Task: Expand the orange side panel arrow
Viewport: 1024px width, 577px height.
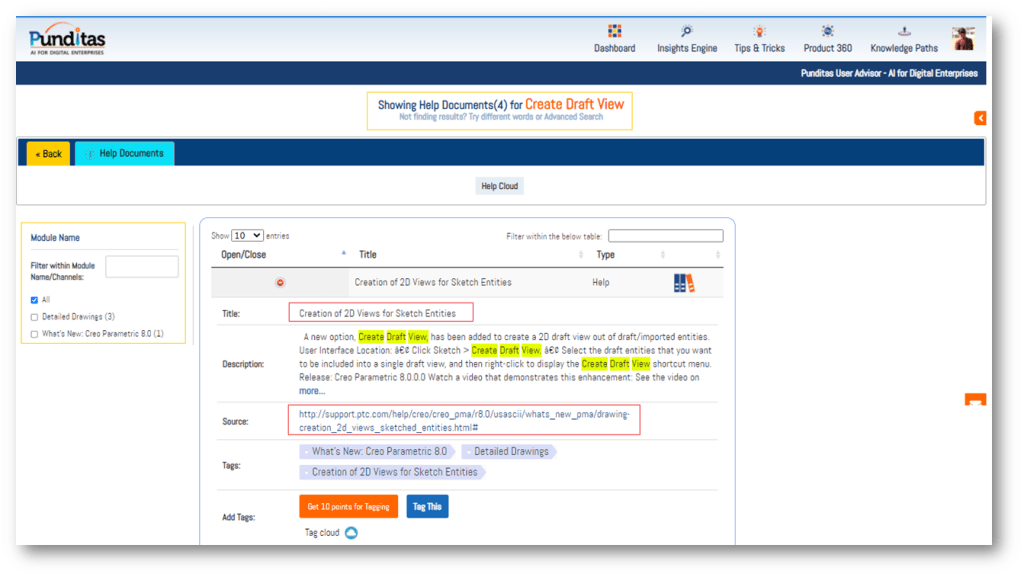Action: tap(980, 118)
